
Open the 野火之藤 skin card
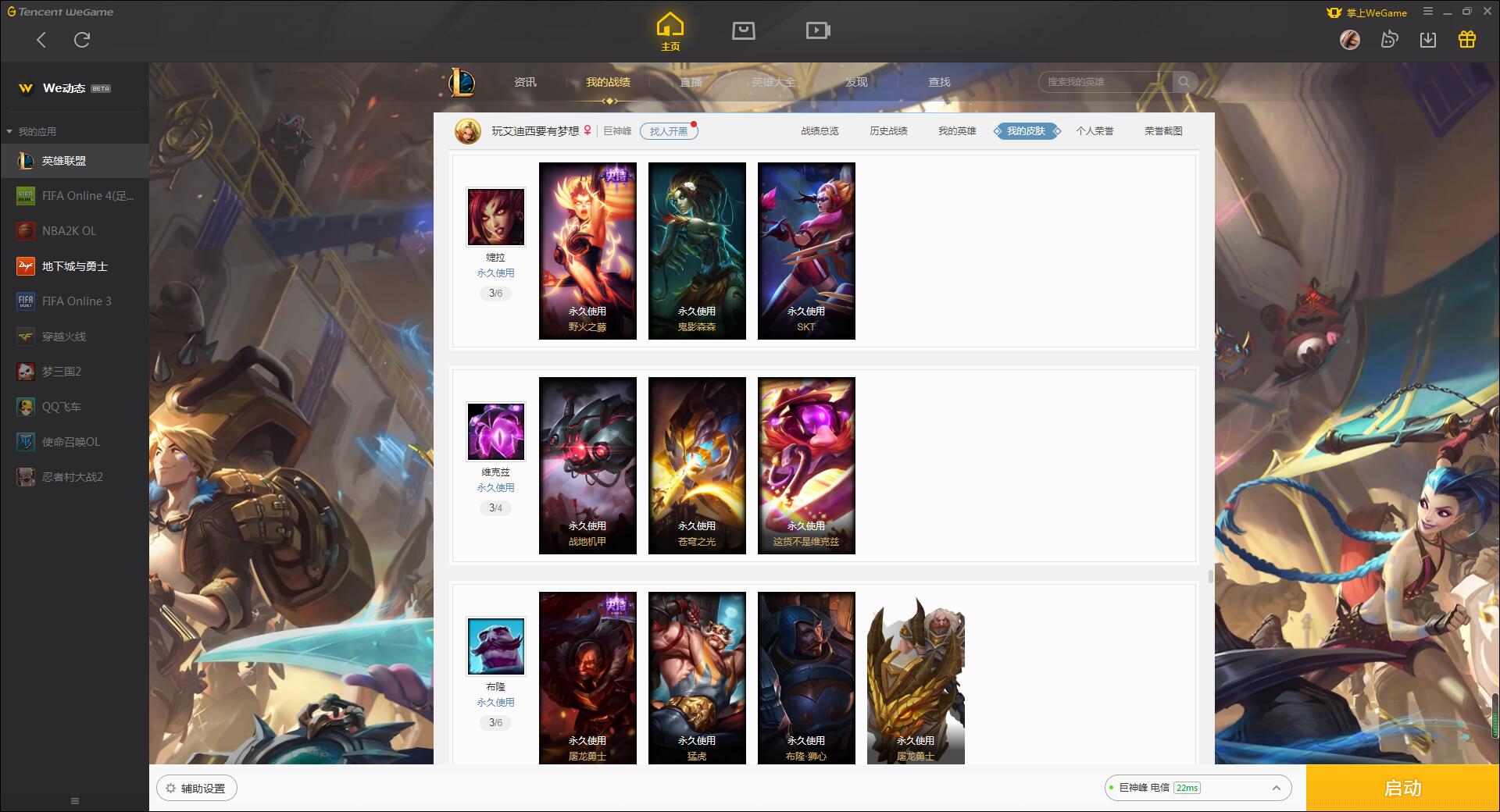coord(587,251)
